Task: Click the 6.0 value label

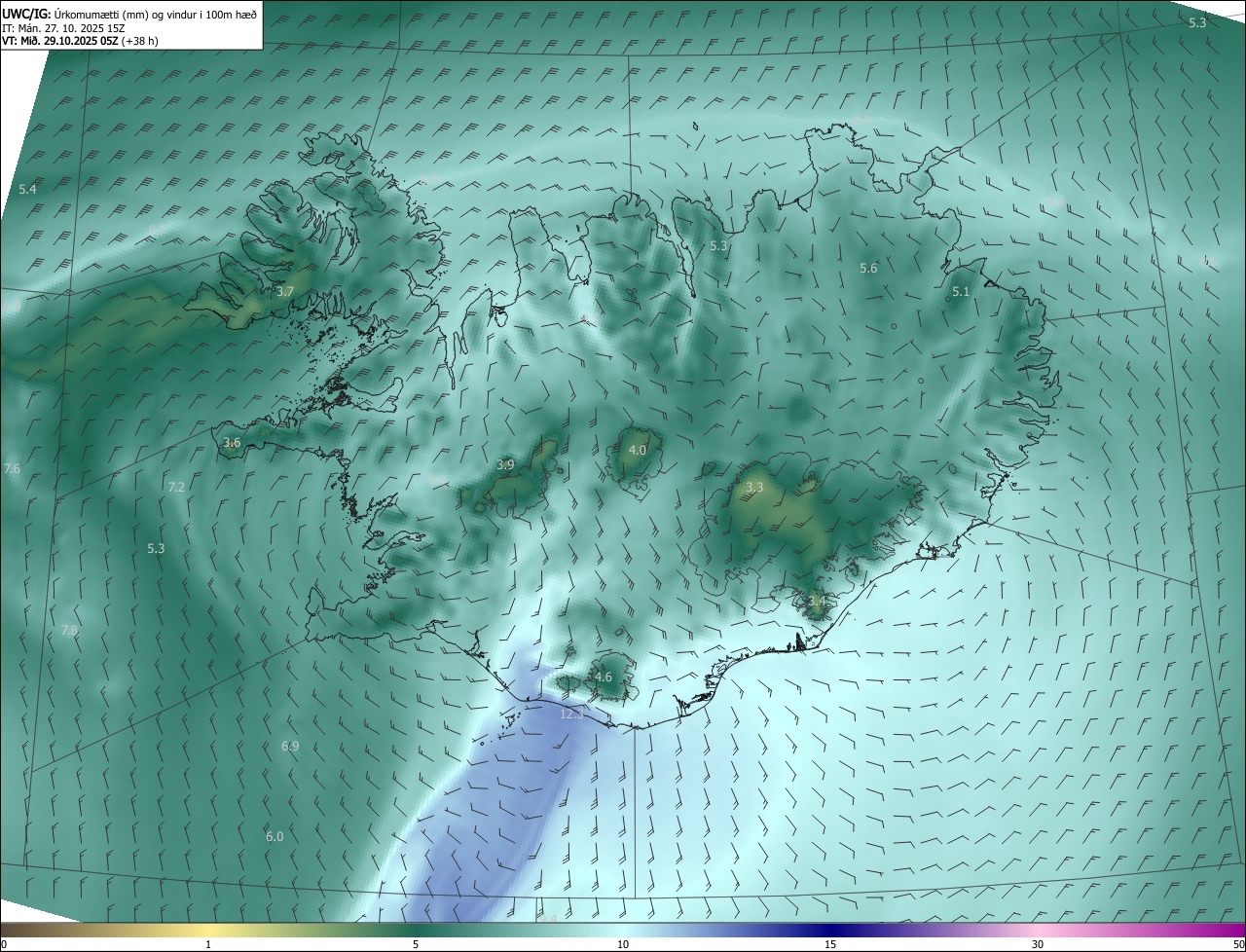Action: click(x=275, y=837)
